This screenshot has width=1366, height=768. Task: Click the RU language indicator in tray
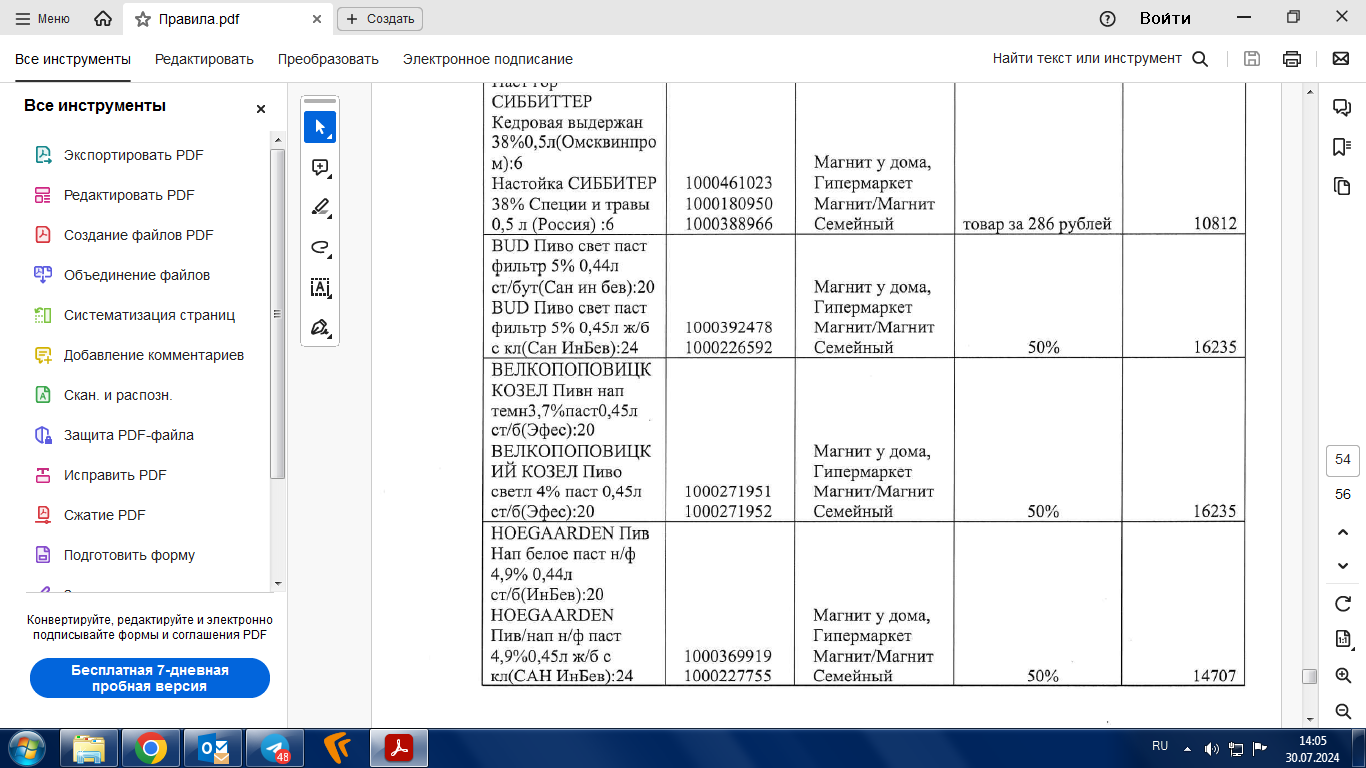1160,747
